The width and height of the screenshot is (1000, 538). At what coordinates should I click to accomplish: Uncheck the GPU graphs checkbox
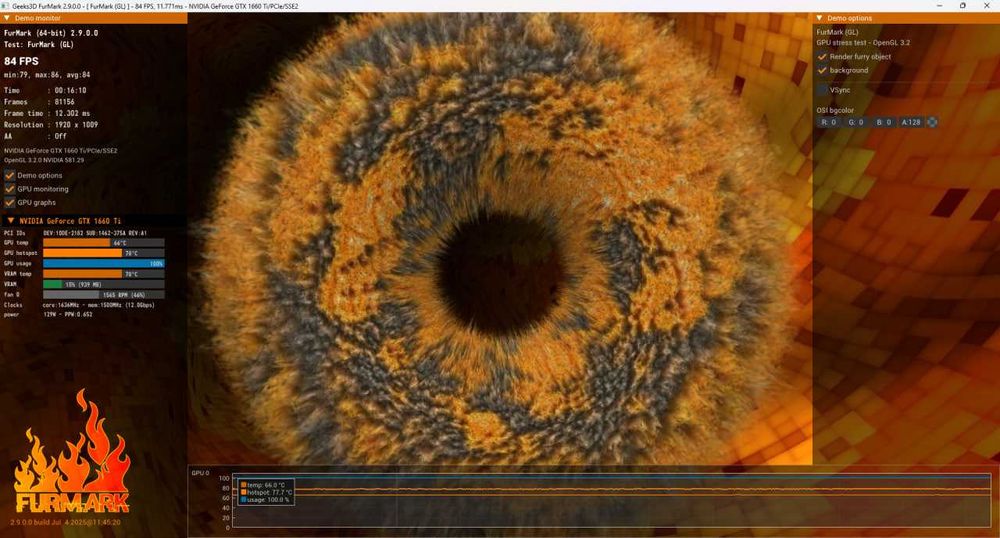pyautogui.click(x=10, y=202)
